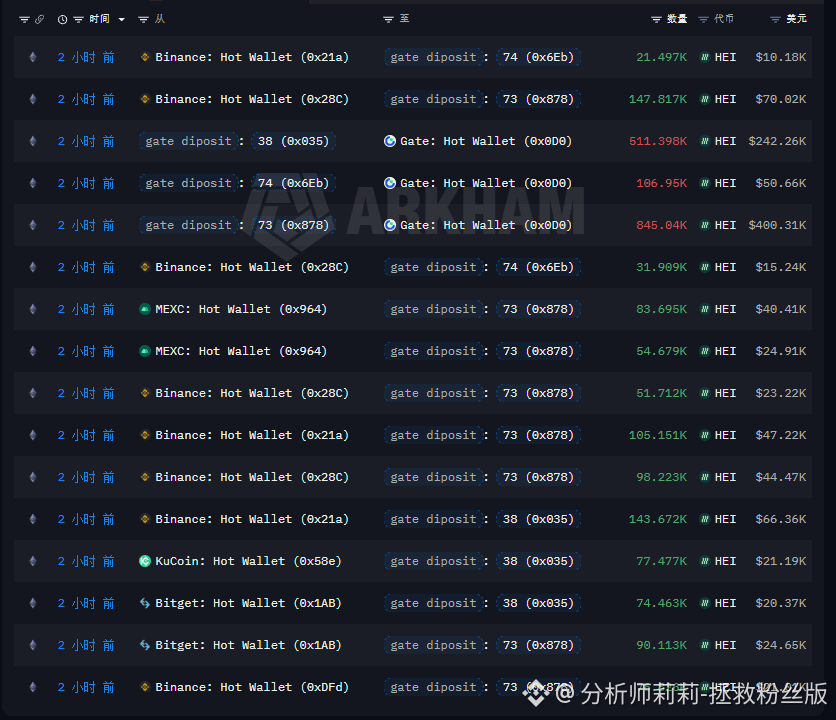
Task: Open Binance: Hot Wallet (0x21a) in the $10.18K row
Action: tap(252, 57)
